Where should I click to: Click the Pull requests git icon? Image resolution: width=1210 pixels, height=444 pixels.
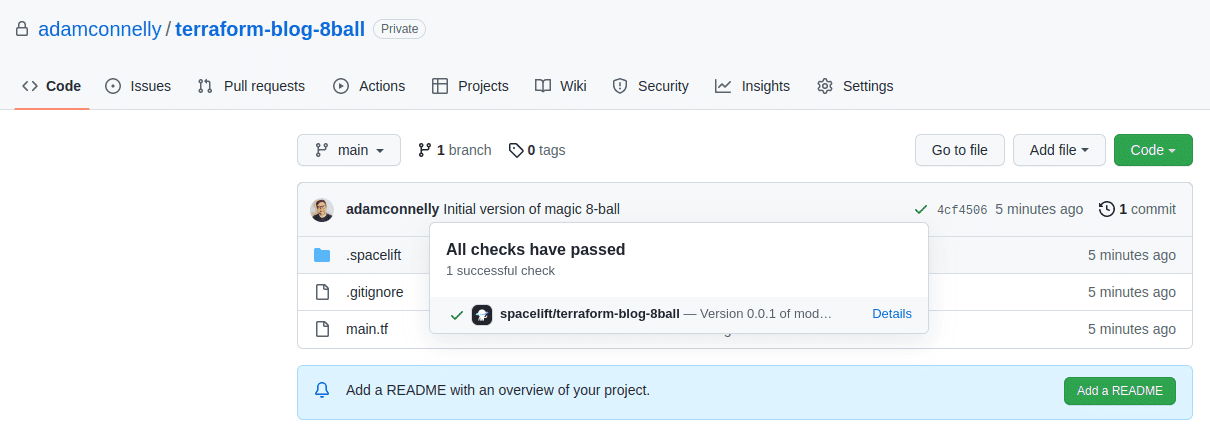205,86
